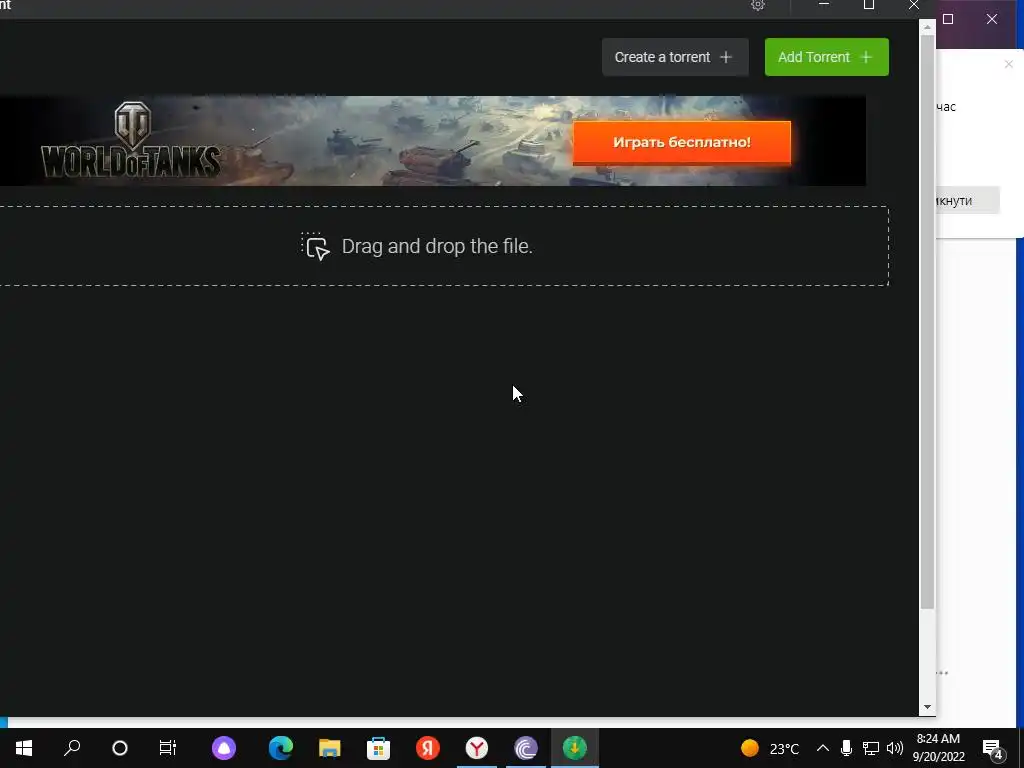Open the World of Tanks logo ad
The image size is (1024, 768).
(131, 140)
